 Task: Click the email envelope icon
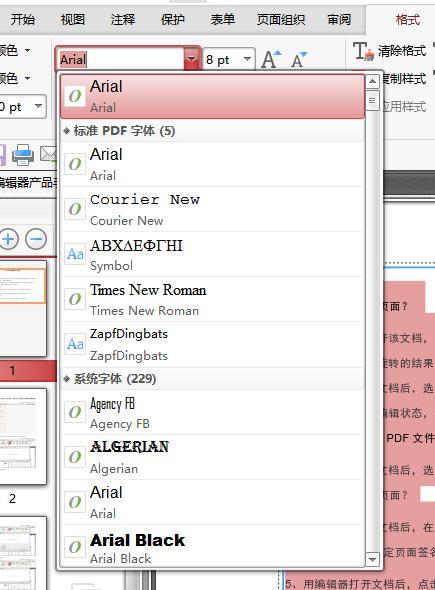49,154
